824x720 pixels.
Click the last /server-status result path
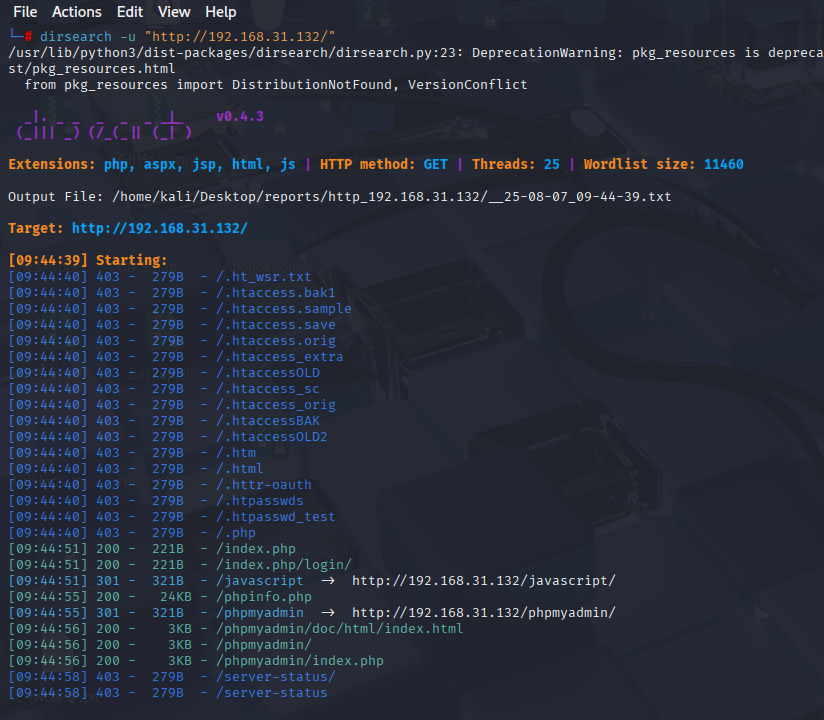272,693
